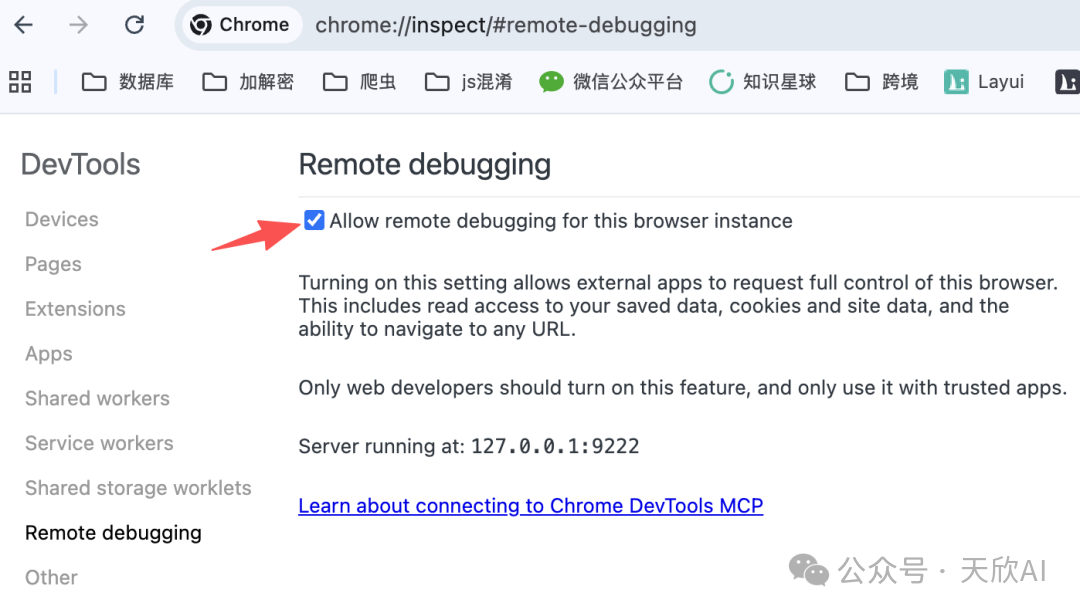
Task: Disable Allow remote debugging checkbox
Action: coord(315,221)
